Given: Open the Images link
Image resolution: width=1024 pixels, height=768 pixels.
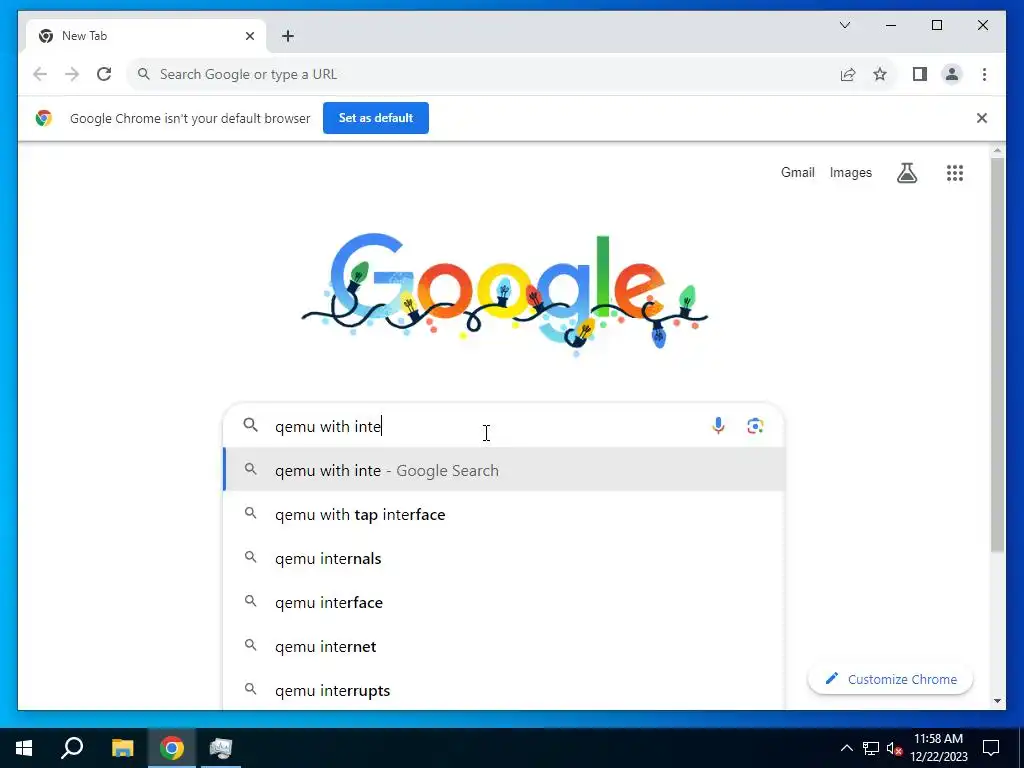Looking at the screenshot, I should [850, 172].
